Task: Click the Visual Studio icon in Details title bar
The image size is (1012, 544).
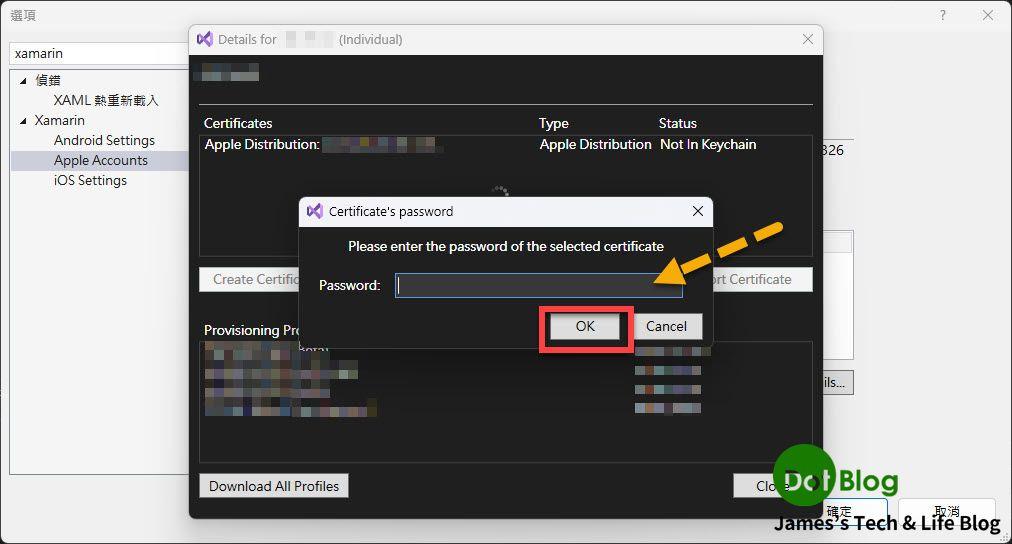Action: (x=205, y=39)
